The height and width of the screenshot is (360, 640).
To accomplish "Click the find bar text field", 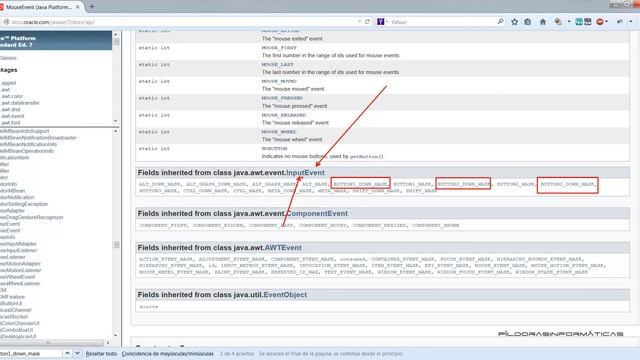I will point(31,353).
